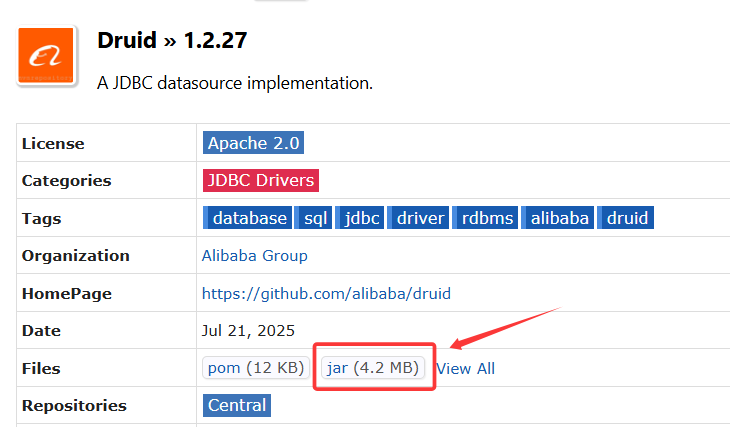
Task: Click the date value Jul 21, 2025
Action: (248, 331)
